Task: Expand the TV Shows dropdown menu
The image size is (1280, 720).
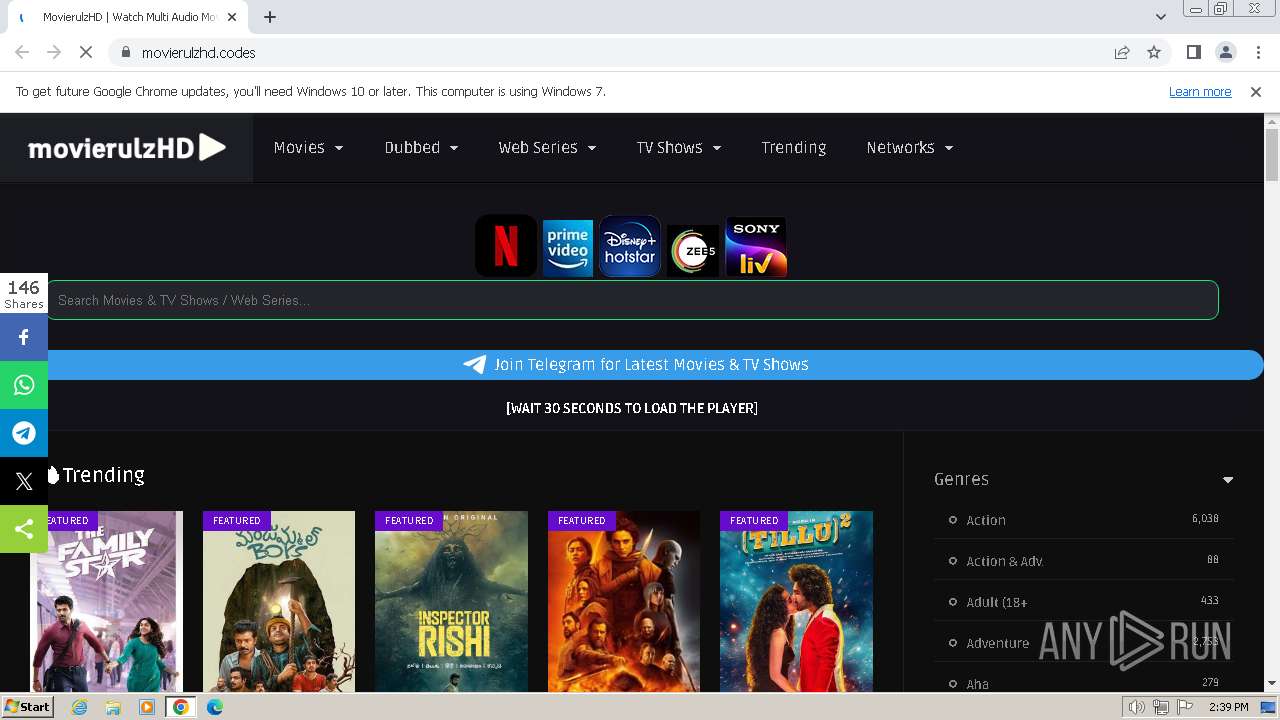Action: click(678, 147)
